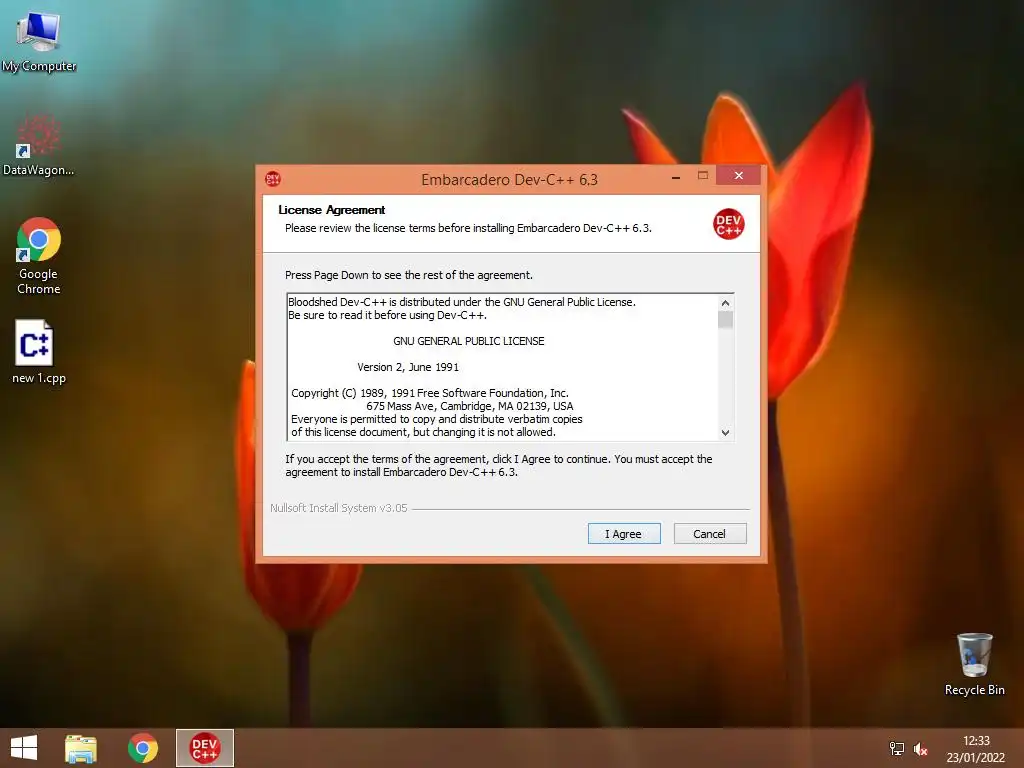Select the new 1.cpp file icon
This screenshot has width=1024, height=768.
tap(39, 351)
